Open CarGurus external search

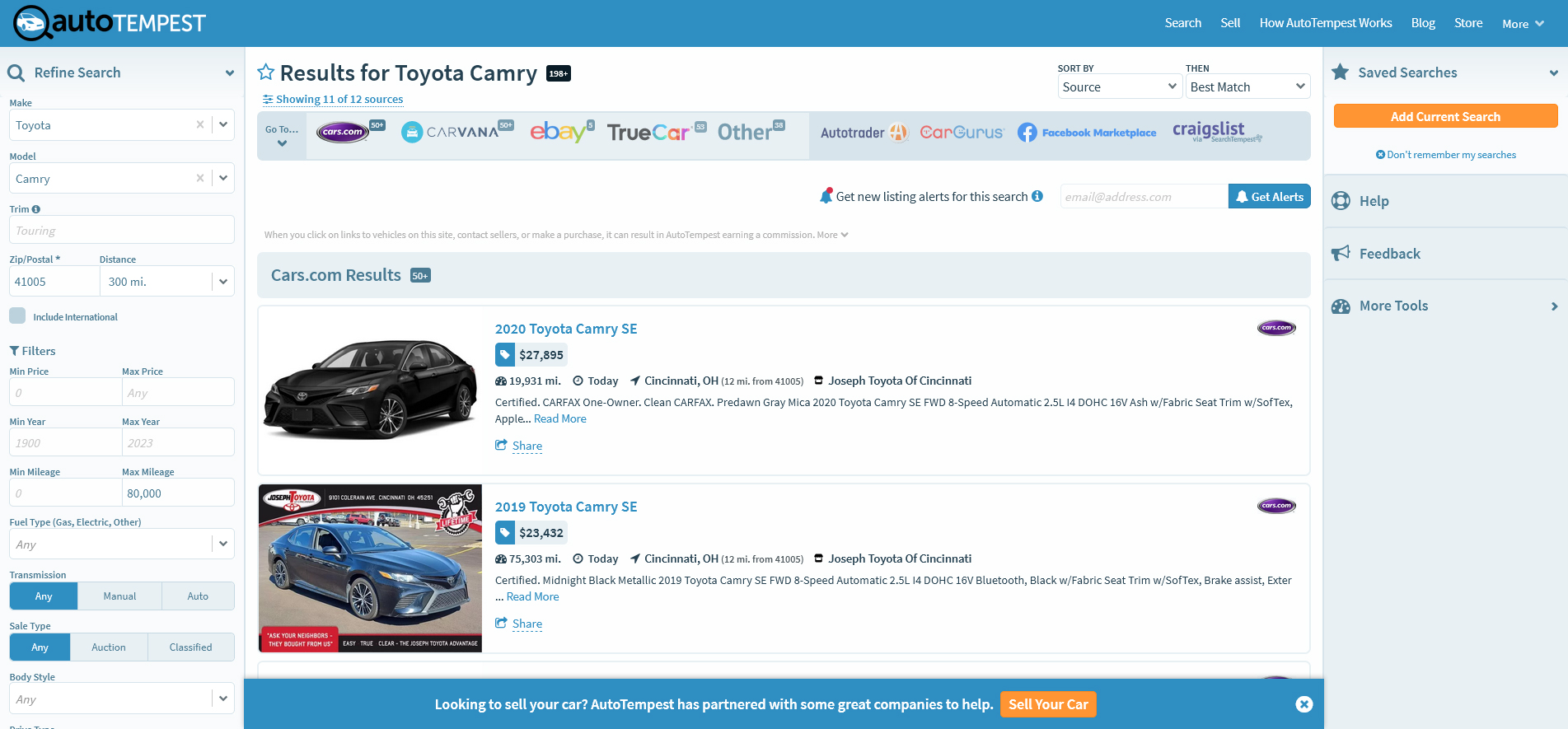962,133
